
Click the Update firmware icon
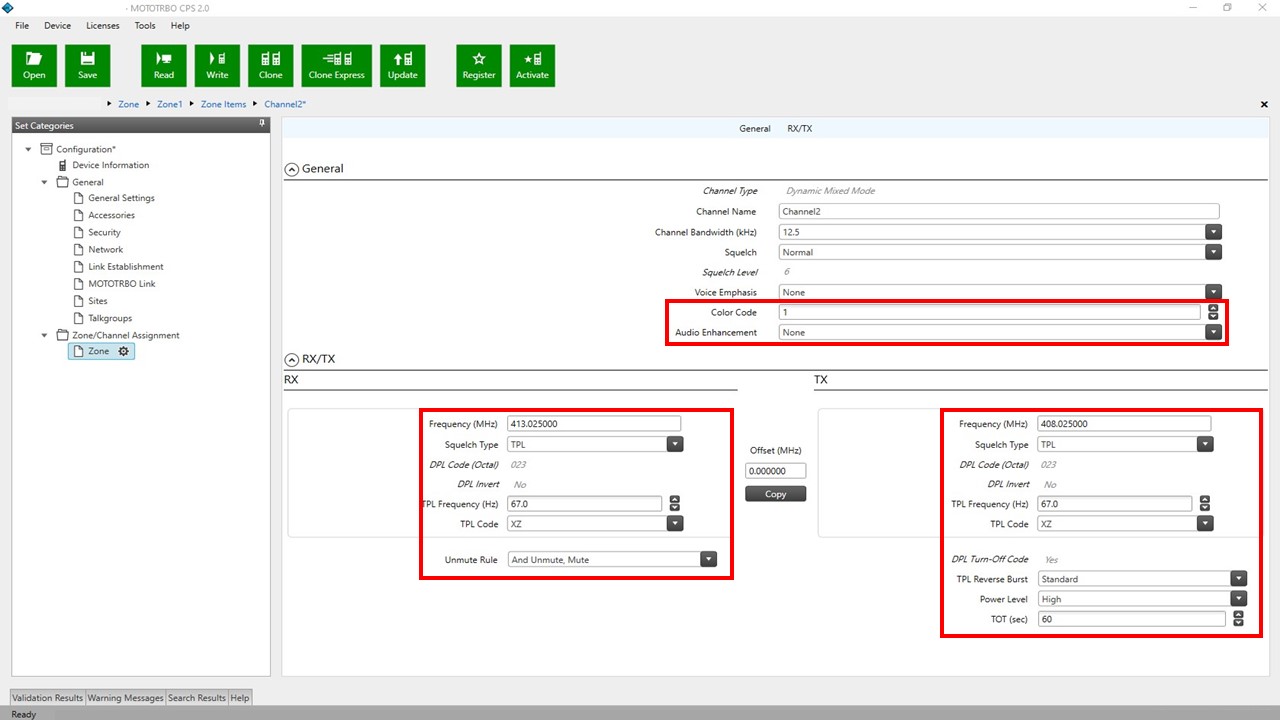pos(402,65)
